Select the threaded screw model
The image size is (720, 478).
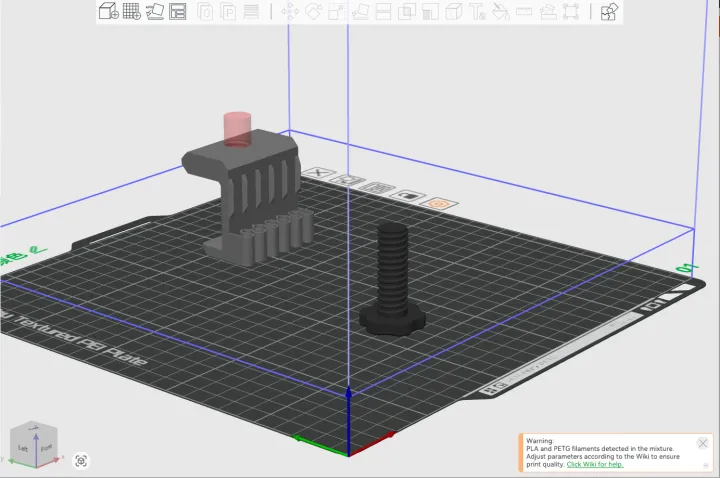click(x=392, y=280)
